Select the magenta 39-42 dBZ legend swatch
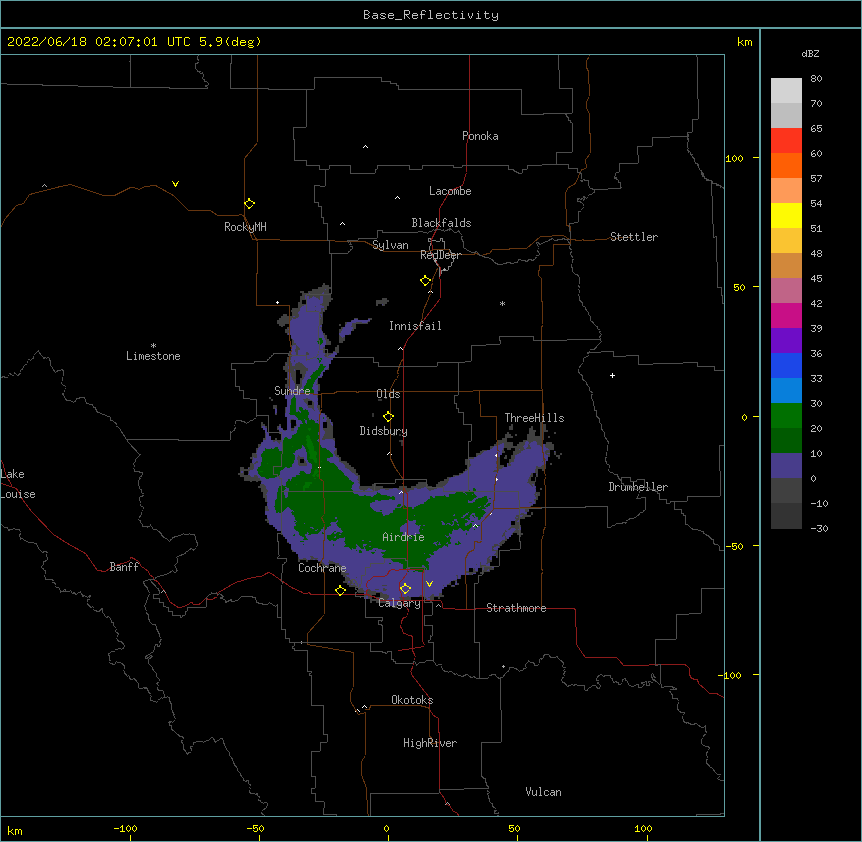Image resolution: width=862 pixels, height=842 pixels. pyautogui.click(x=786, y=315)
